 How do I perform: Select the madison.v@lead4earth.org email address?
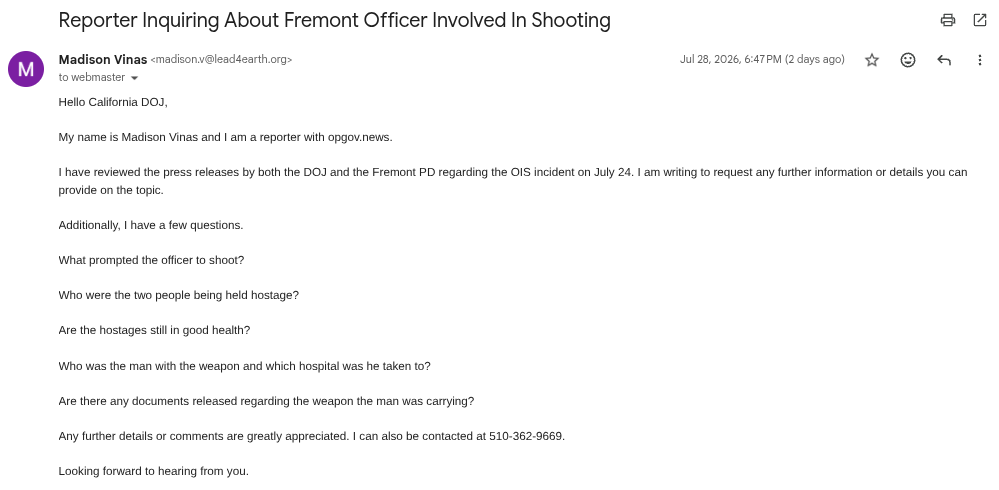[x=221, y=59]
